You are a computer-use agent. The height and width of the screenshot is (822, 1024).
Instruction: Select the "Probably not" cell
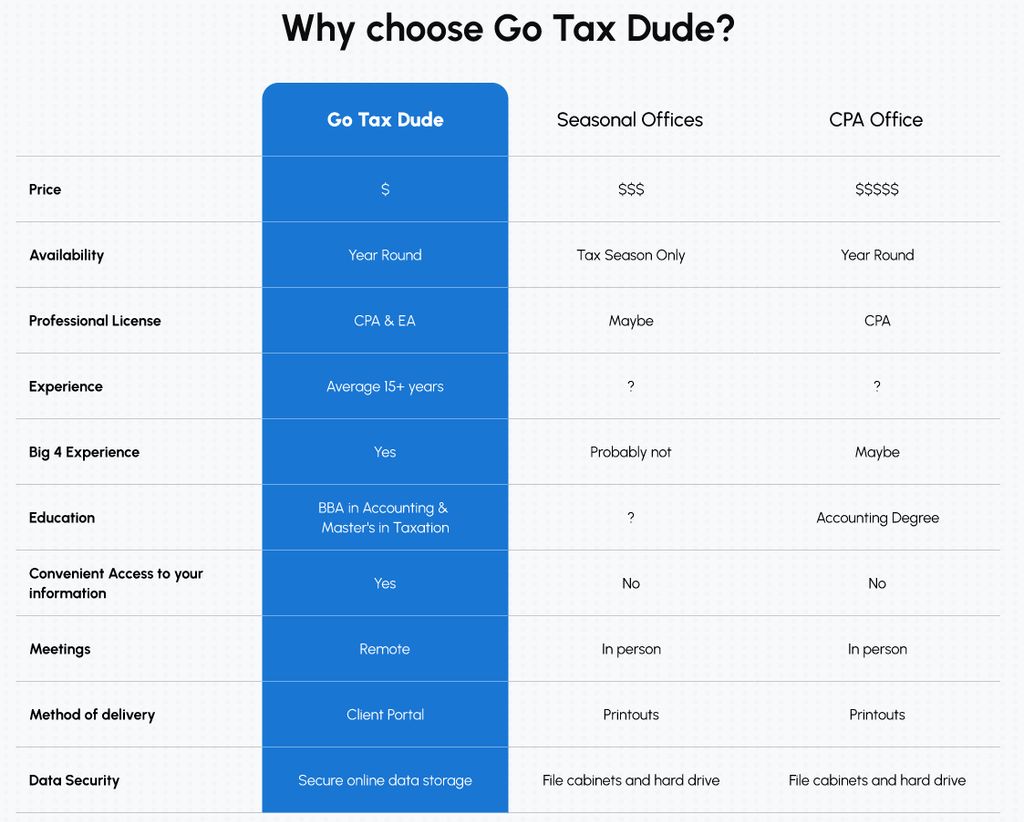[x=631, y=452]
